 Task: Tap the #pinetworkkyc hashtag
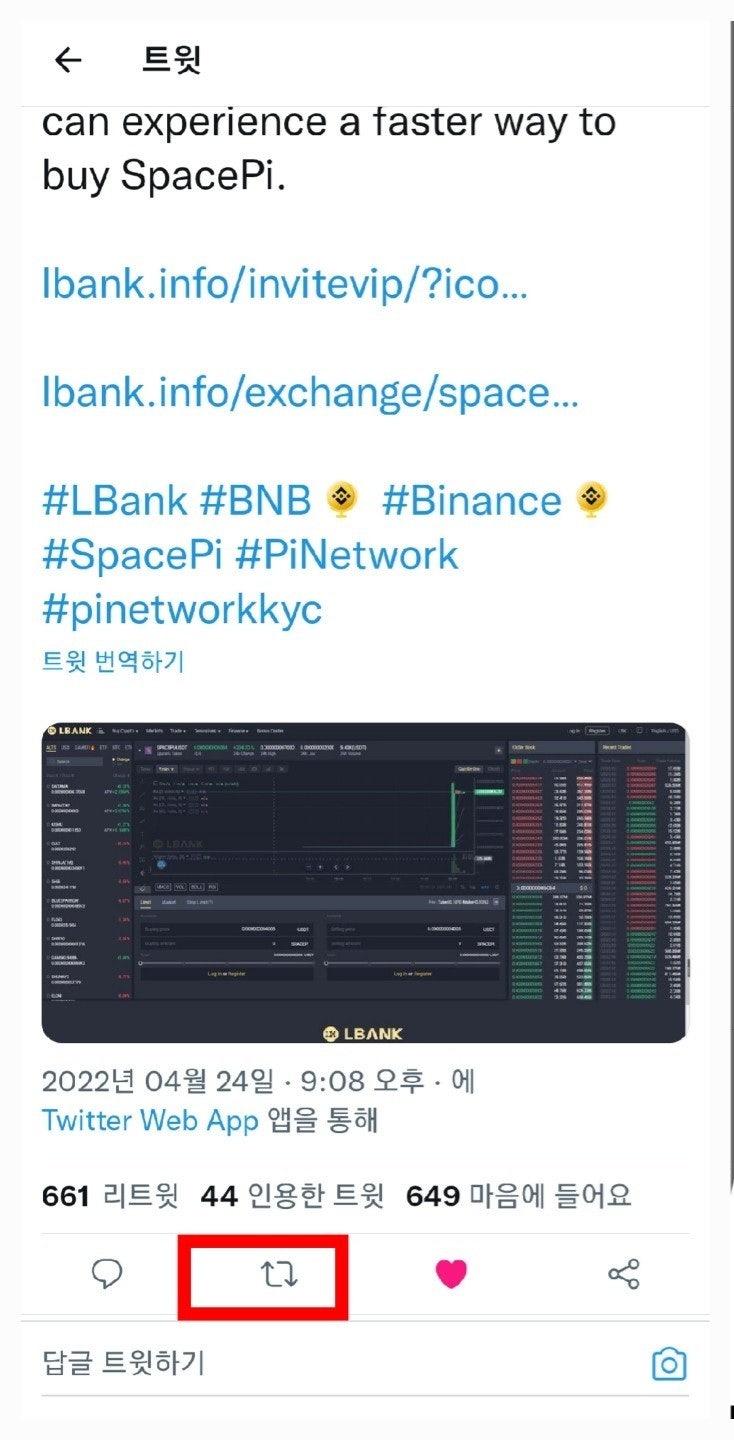point(182,608)
